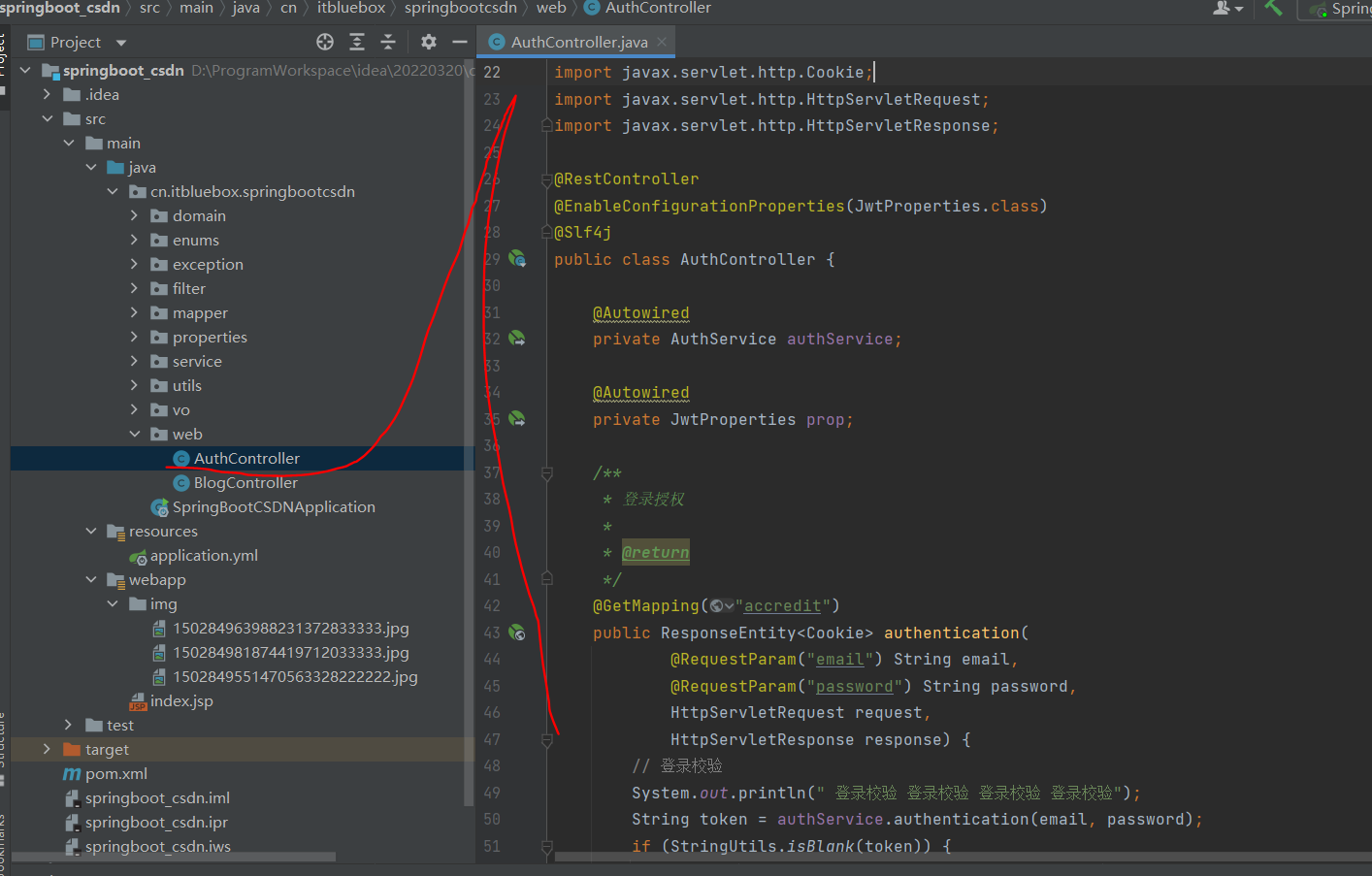The height and width of the screenshot is (876, 1372).
Task: Select image 15028498187441971203​3333.jpg
Action: [x=291, y=652]
